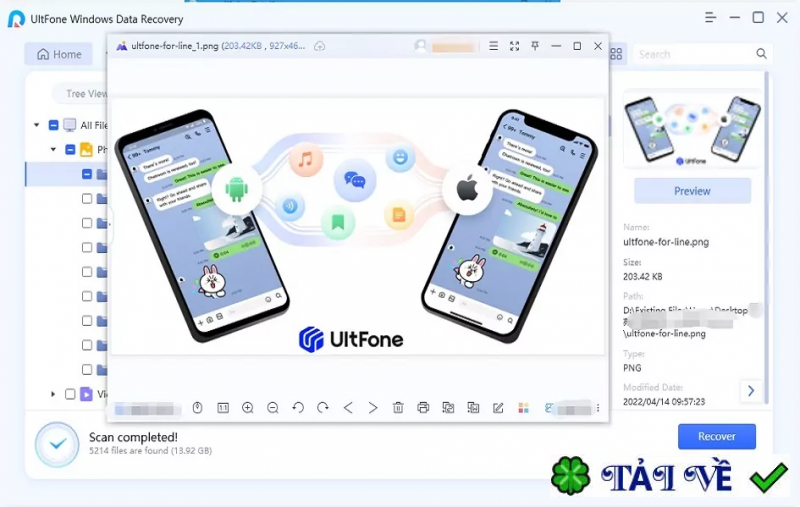Image resolution: width=800 pixels, height=507 pixels.
Task: Print the current image
Action: coord(423,408)
